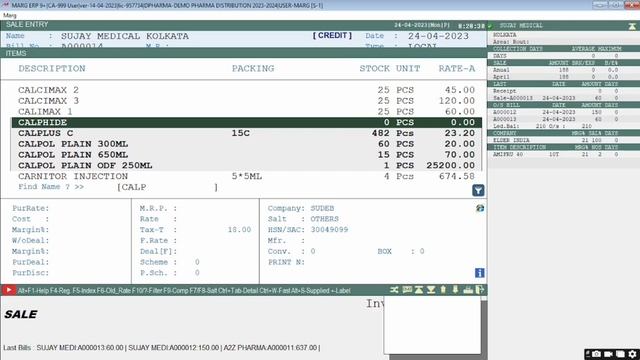Click the shortcut keys hint bar text

184,291
